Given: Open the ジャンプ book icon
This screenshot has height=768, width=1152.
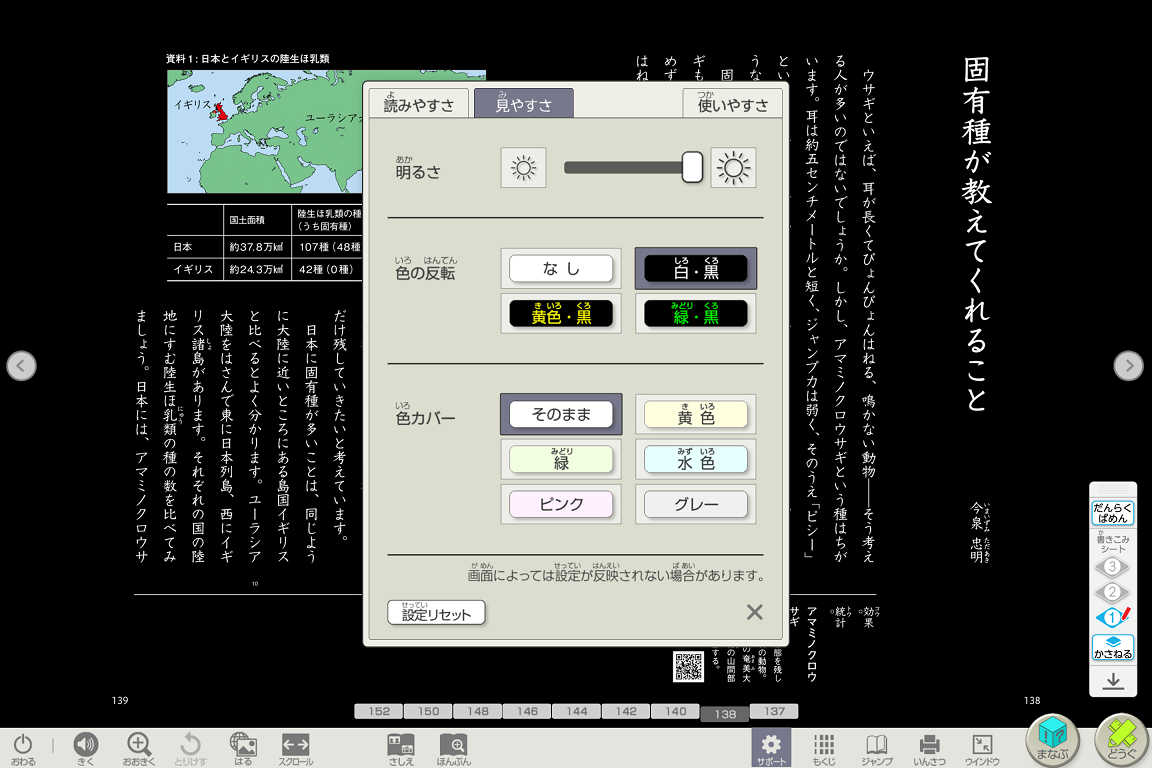Looking at the screenshot, I should pos(876,747).
